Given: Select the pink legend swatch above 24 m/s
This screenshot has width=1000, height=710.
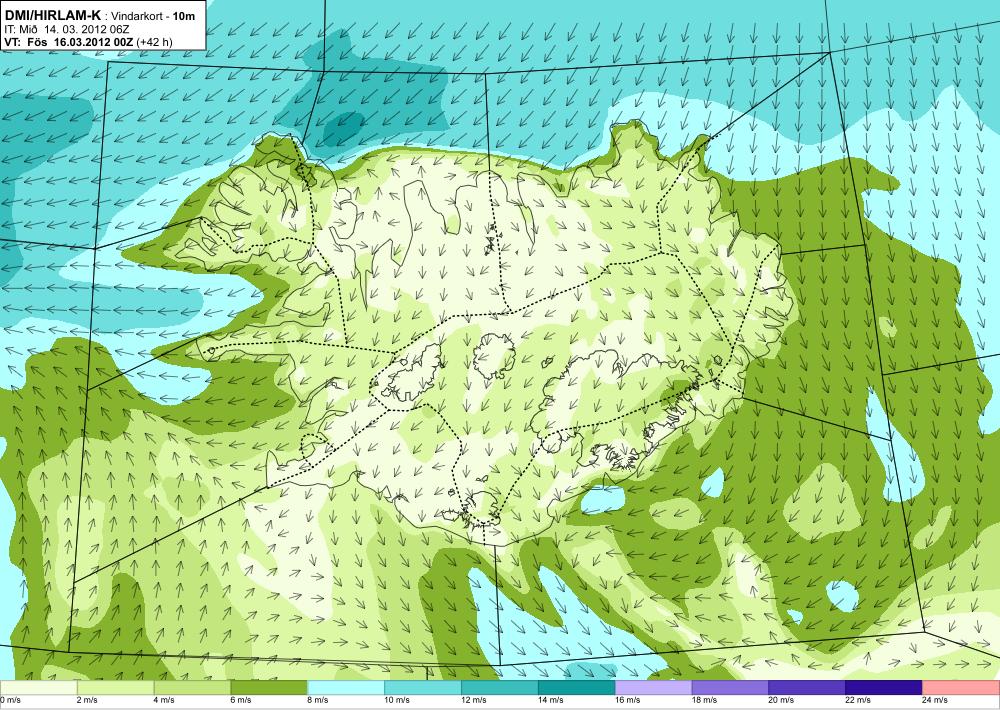Looking at the screenshot, I should [x=961, y=687].
